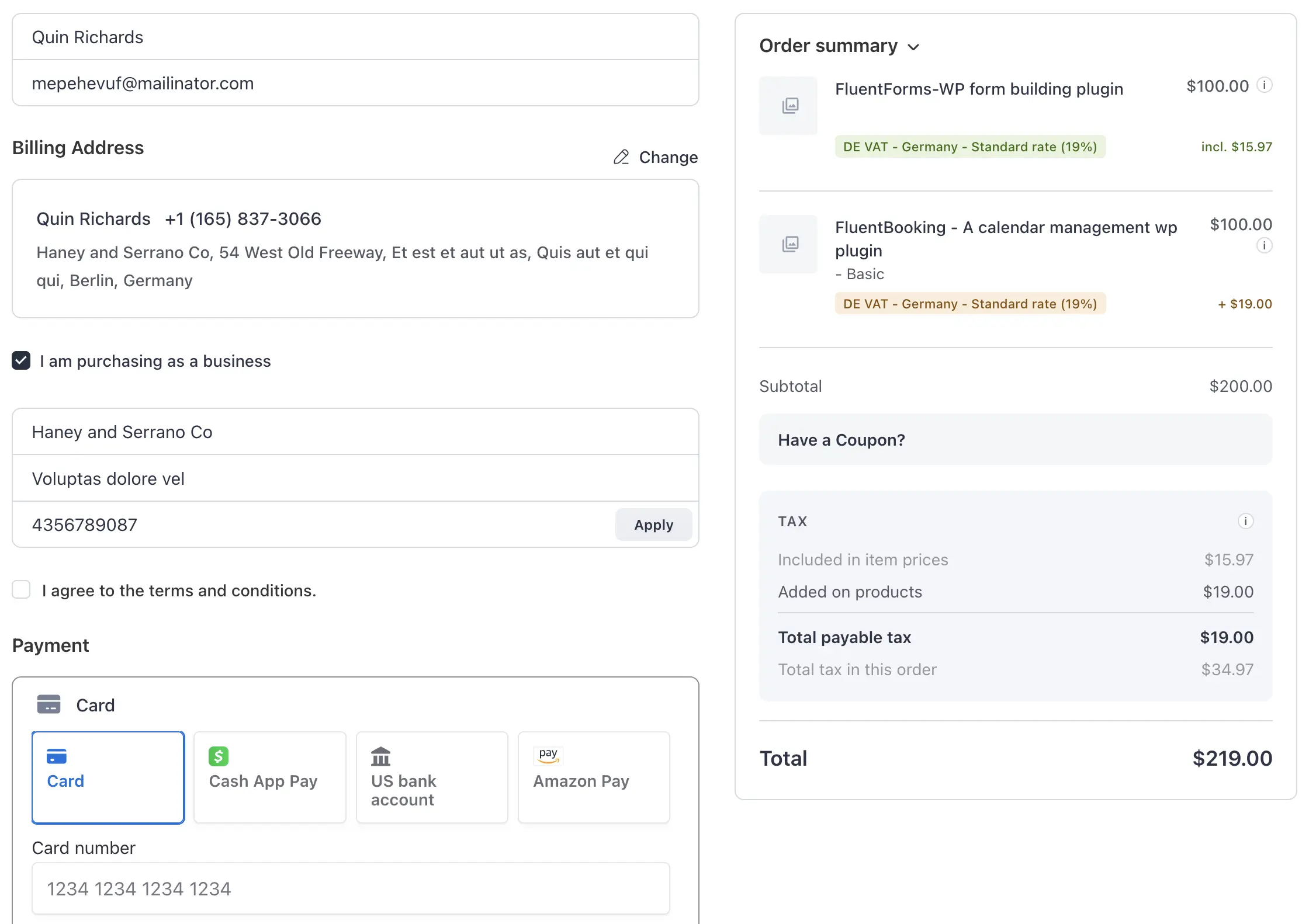Screen dimensions: 1316x924
Task: Click the Haney and Serrano Co company field
Action: [355, 432]
